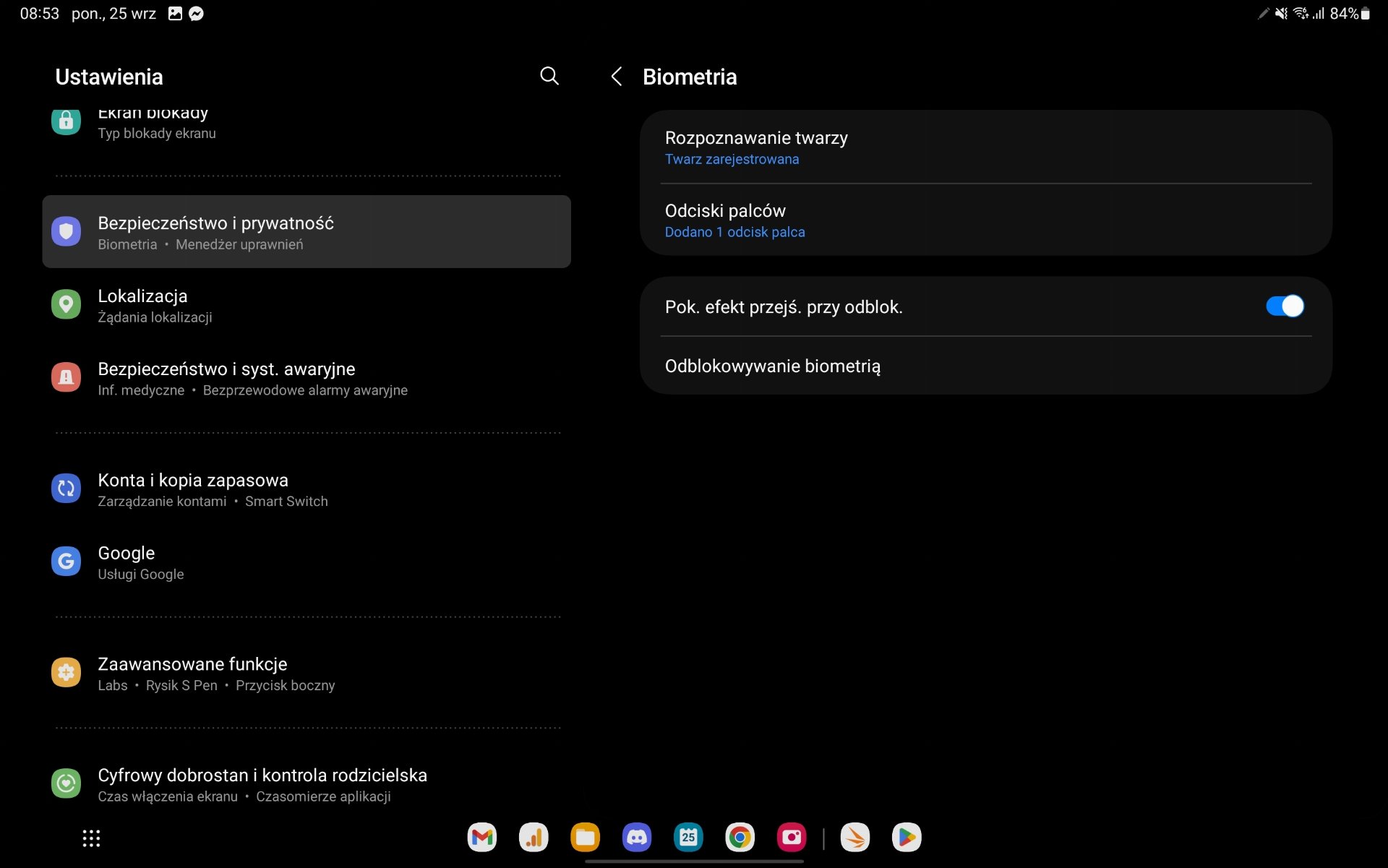Tap the date pon., 25 wrz
The width and height of the screenshot is (1388, 868).
(113, 14)
